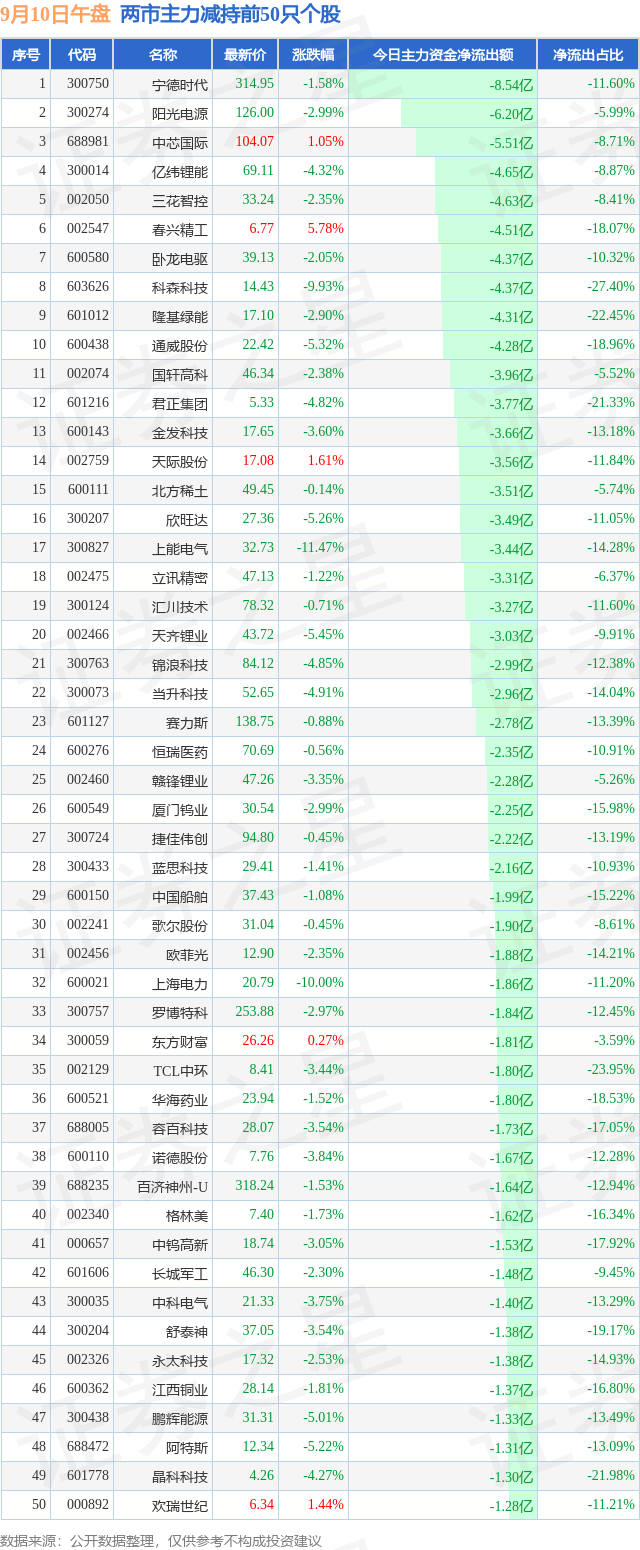Select the stock name 华海药业
This screenshot has height=1550, width=640.
pyautogui.click(x=180, y=1100)
